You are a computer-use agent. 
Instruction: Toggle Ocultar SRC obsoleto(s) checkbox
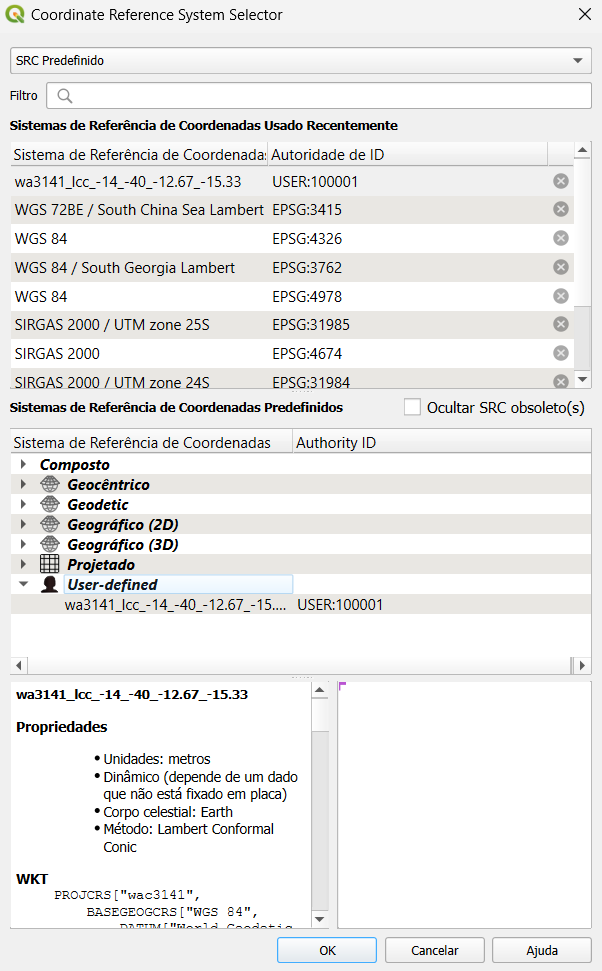tap(412, 407)
